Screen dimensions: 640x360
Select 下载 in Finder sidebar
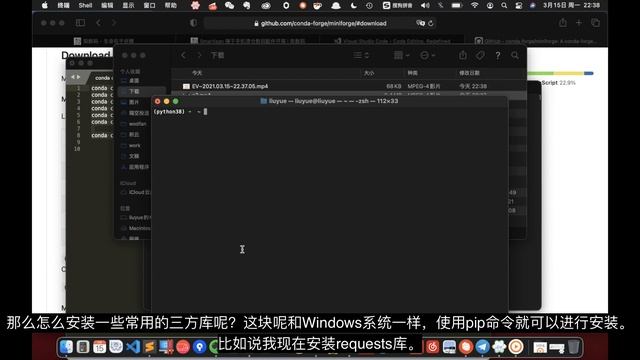pyautogui.click(x=142, y=91)
